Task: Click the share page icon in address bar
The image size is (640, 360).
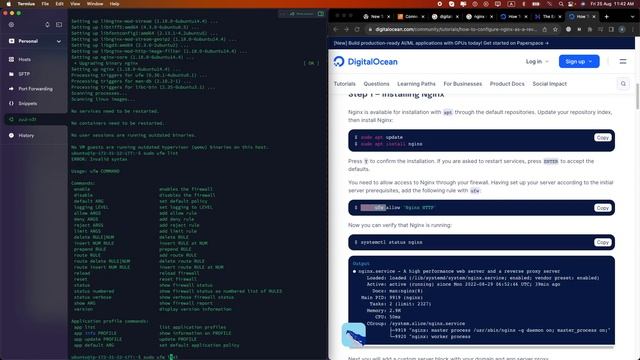Action: coord(544,29)
